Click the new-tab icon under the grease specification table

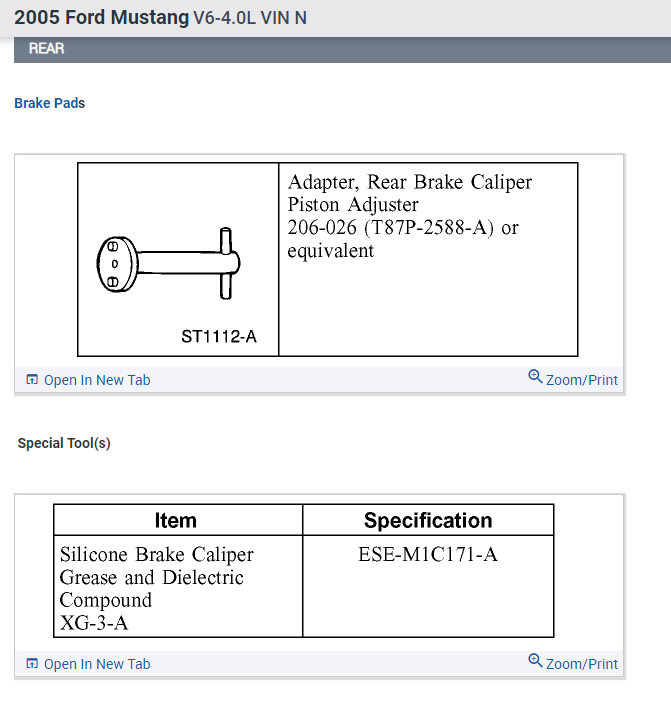[x=32, y=664]
